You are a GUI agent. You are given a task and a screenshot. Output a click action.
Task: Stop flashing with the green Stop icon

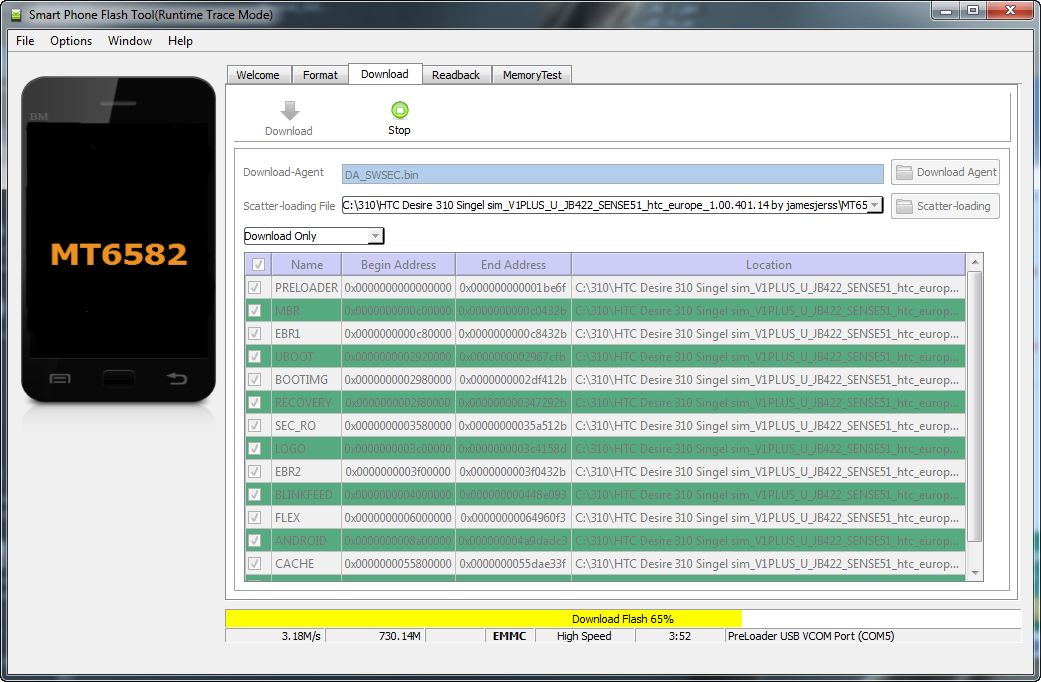click(400, 110)
